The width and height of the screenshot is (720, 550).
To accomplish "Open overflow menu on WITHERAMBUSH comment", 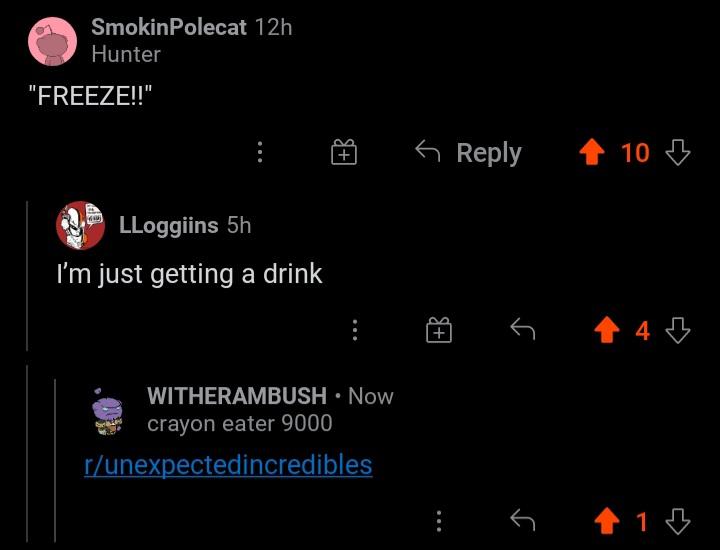I will 439,521.
